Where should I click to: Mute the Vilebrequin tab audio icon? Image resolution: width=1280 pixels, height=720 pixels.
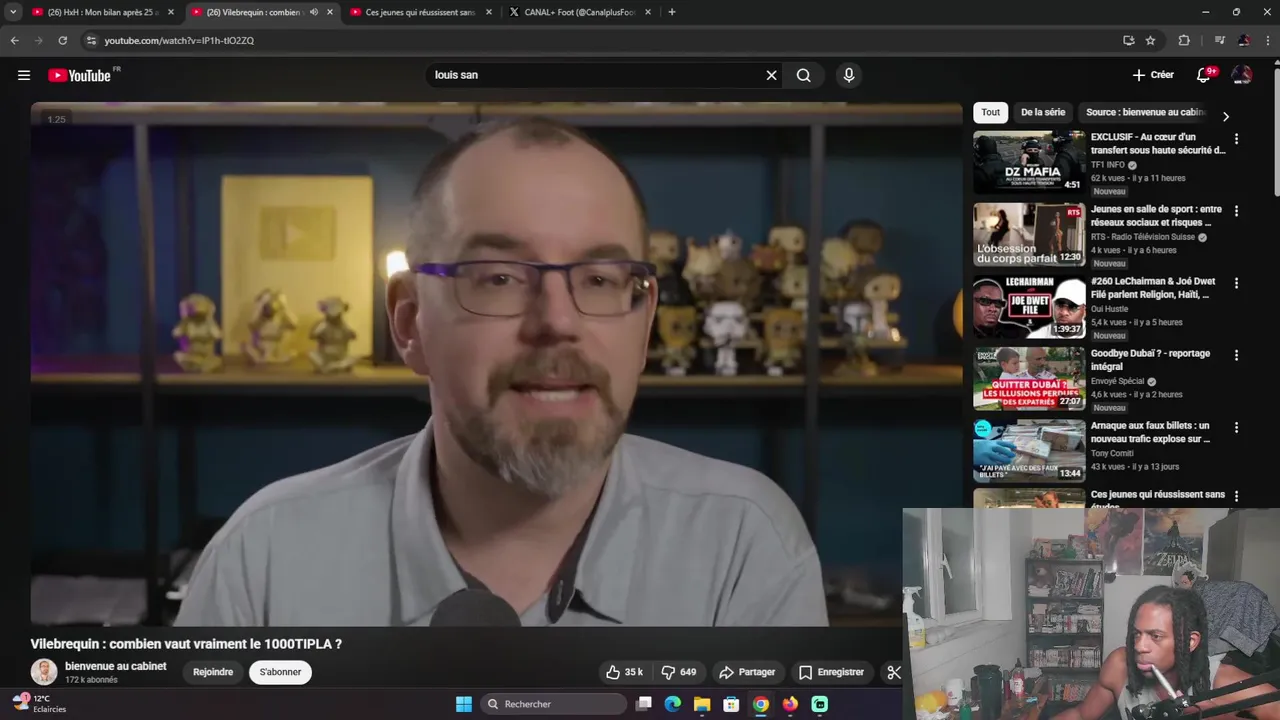313,12
